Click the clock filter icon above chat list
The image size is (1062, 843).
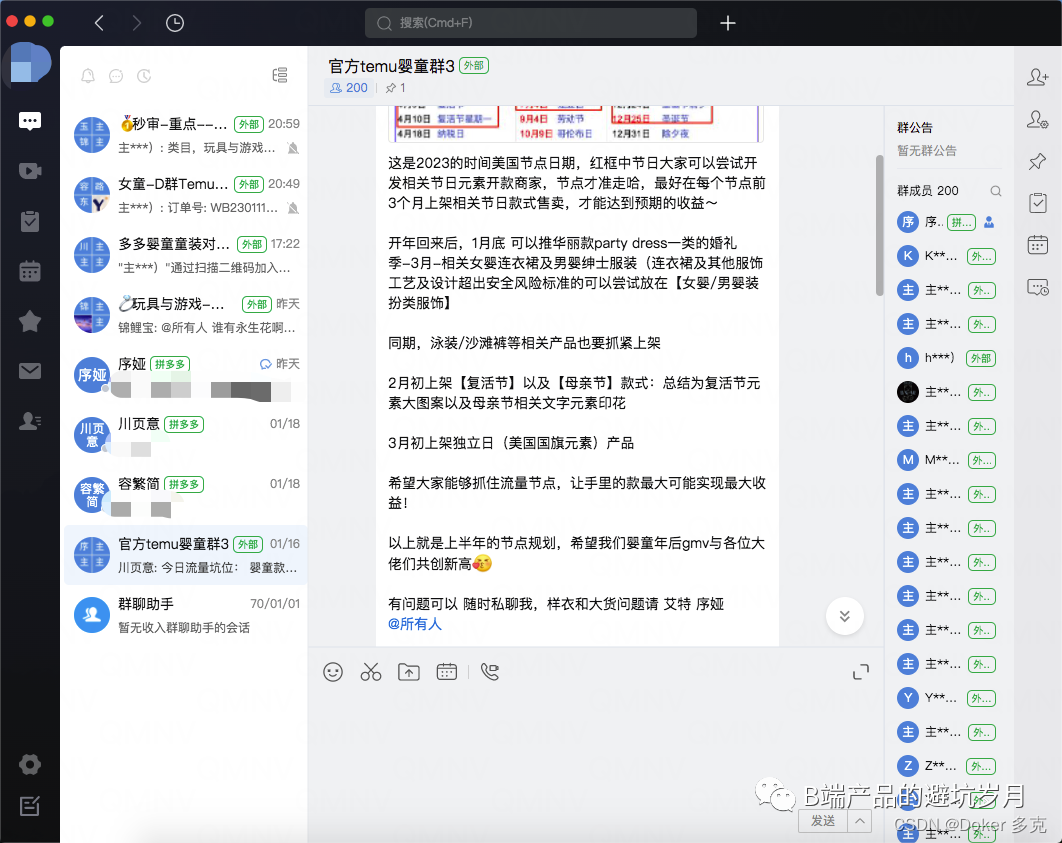click(144, 76)
